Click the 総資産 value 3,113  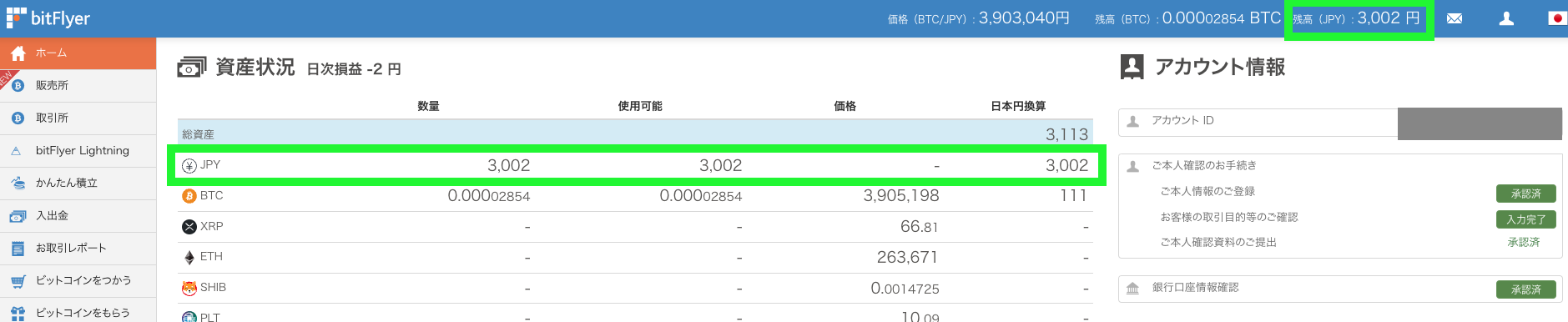pyautogui.click(x=1066, y=134)
